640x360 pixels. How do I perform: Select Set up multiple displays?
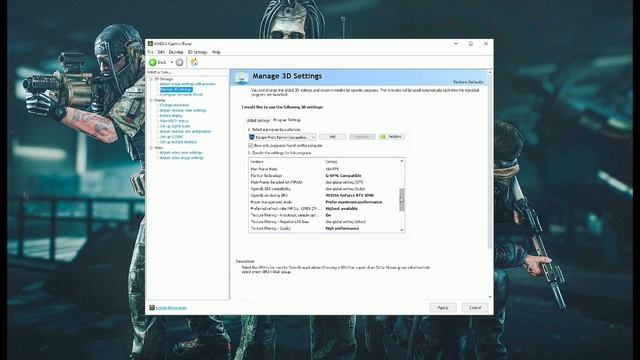click(x=178, y=142)
